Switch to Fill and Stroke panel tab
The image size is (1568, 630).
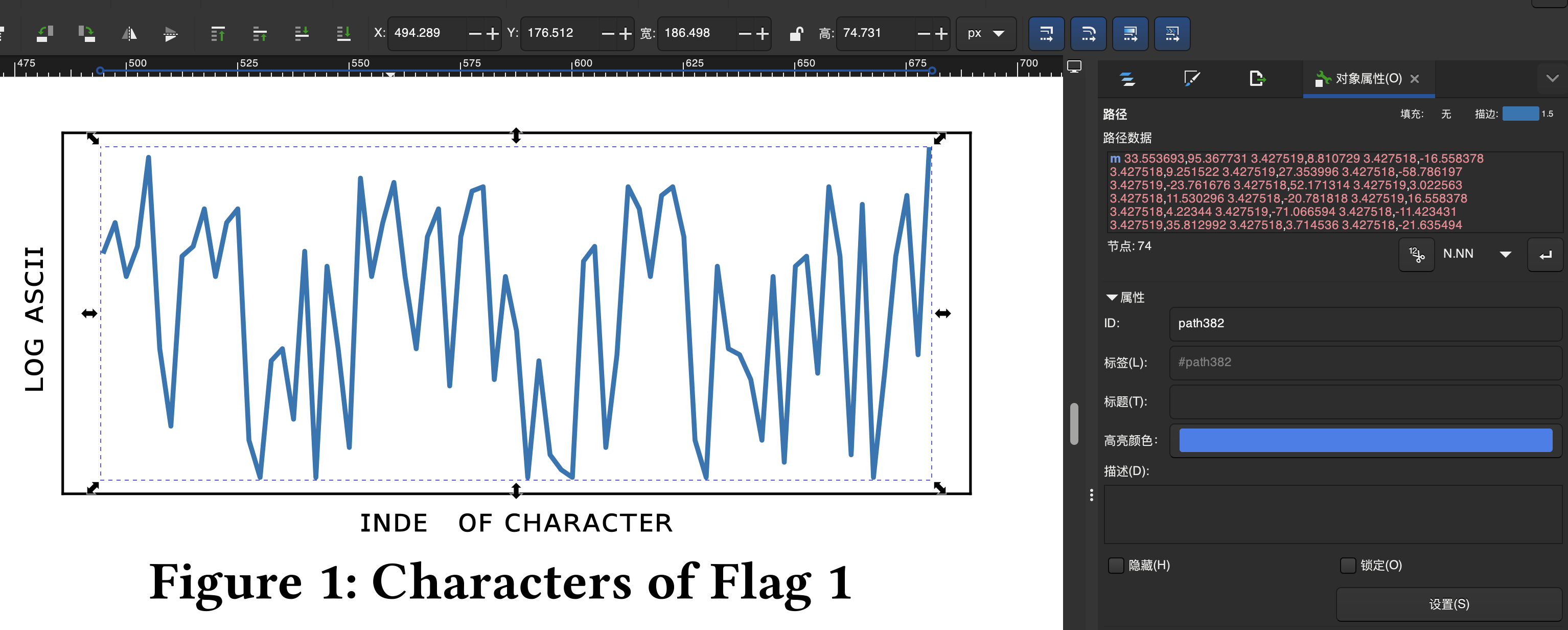[1192, 79]
